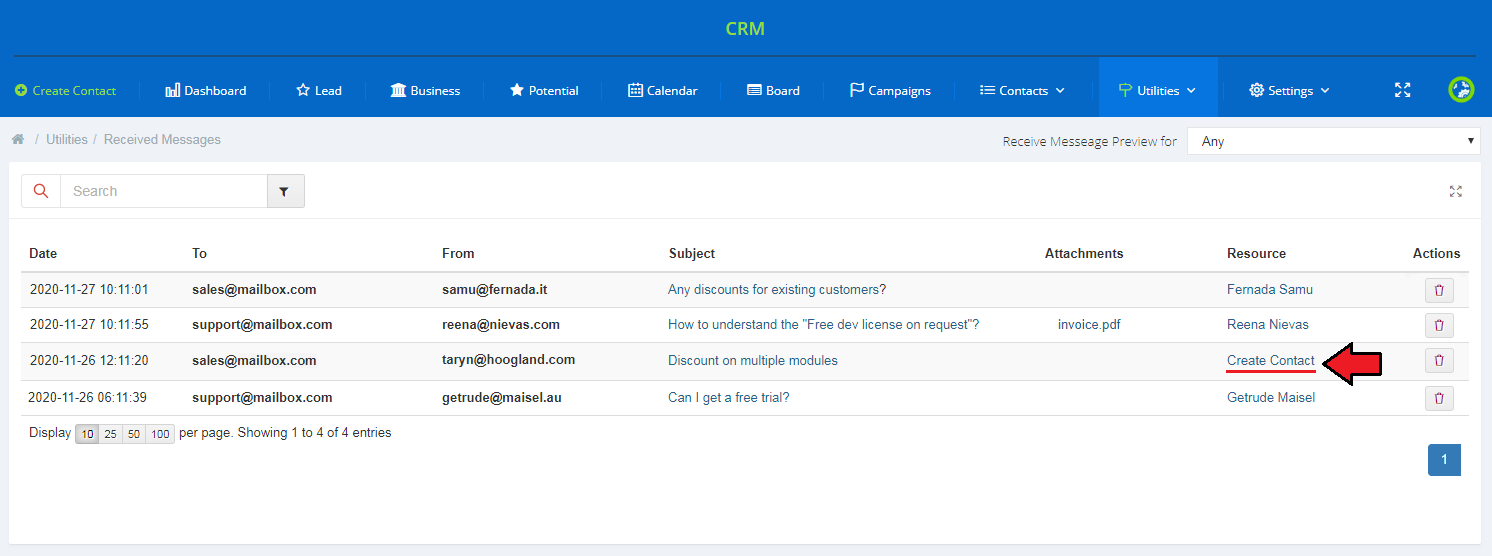Show 25 entries per page
The height and width of the screenshot is (556, 1492).
pos(110,434)
